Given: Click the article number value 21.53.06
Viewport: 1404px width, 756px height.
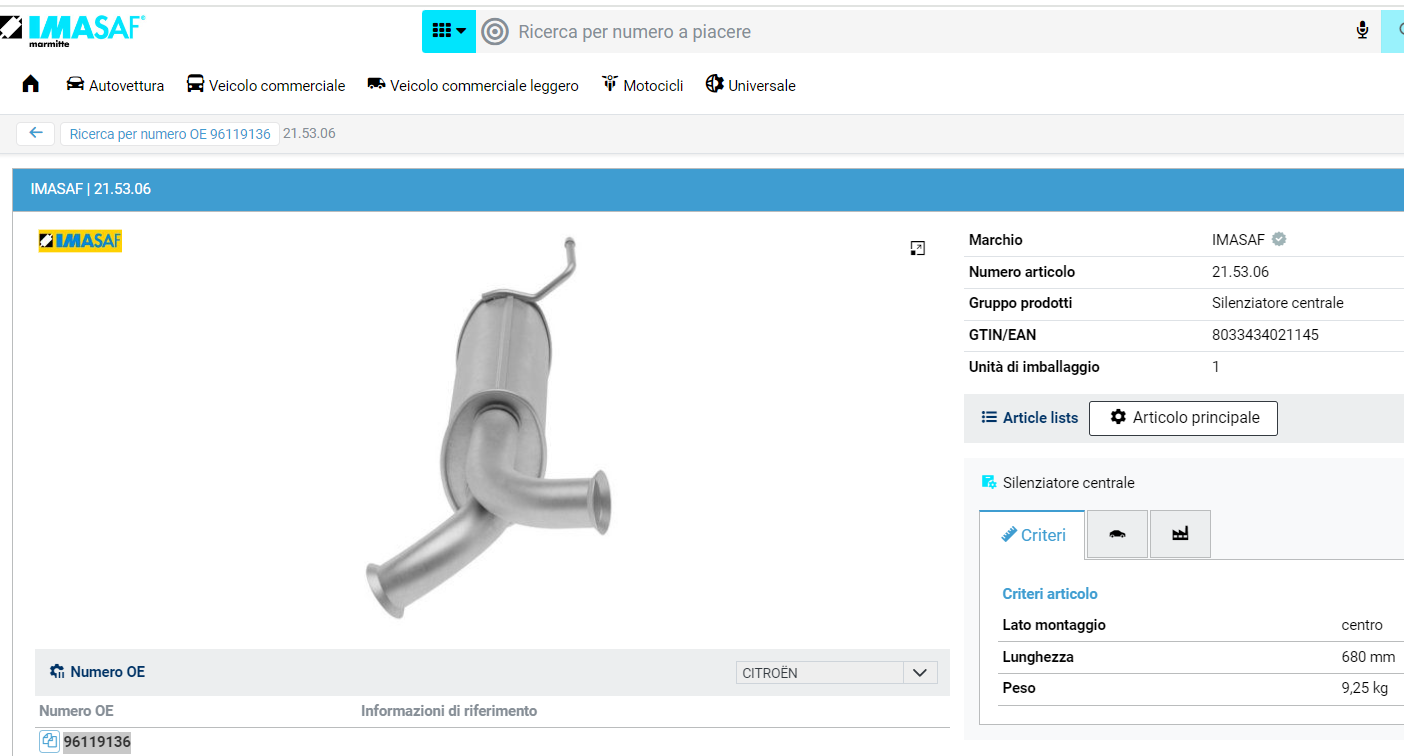Looking at the screenshot, I should [x=1240, y=272].
